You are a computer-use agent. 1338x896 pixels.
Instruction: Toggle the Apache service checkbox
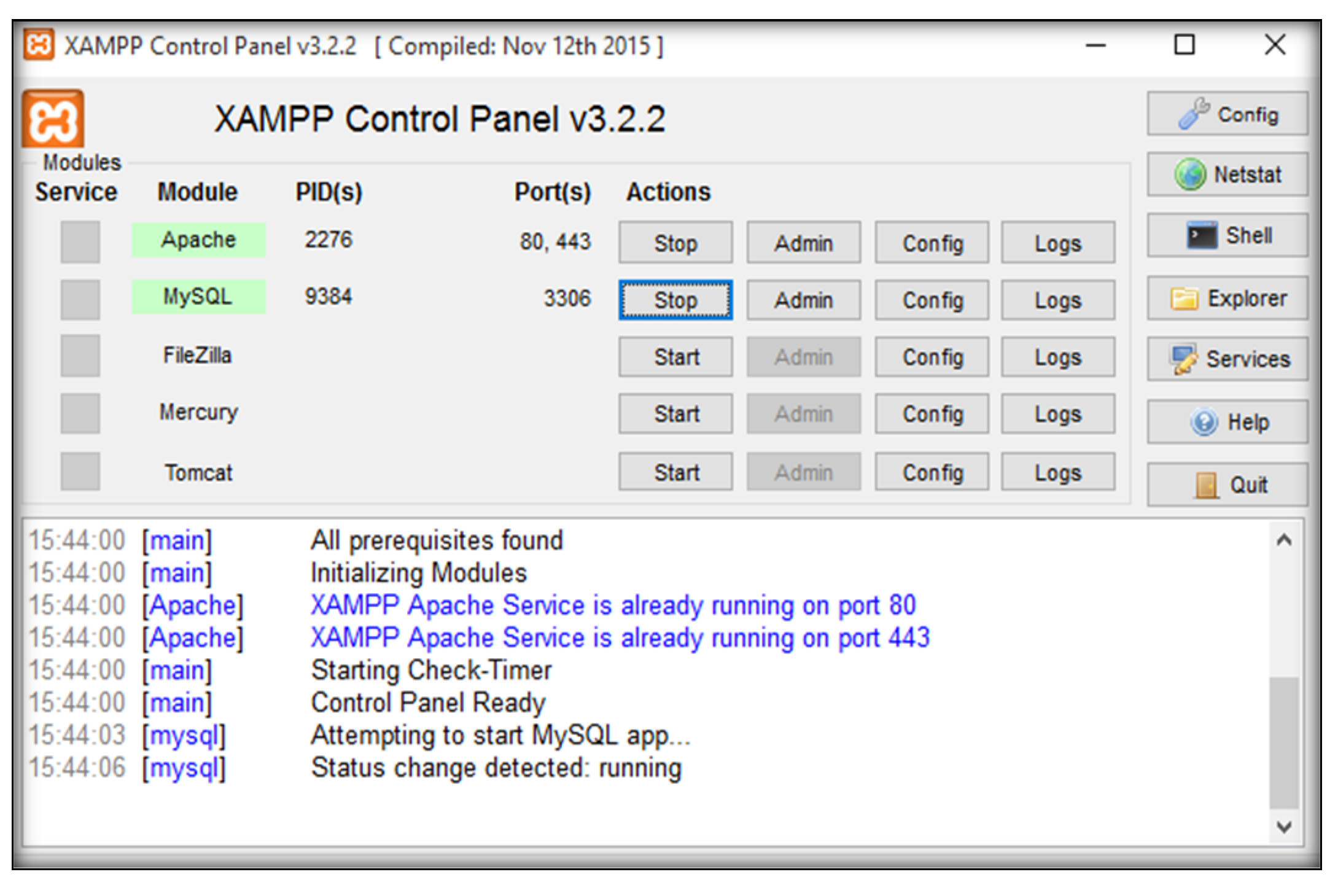(x=80, y=242)
